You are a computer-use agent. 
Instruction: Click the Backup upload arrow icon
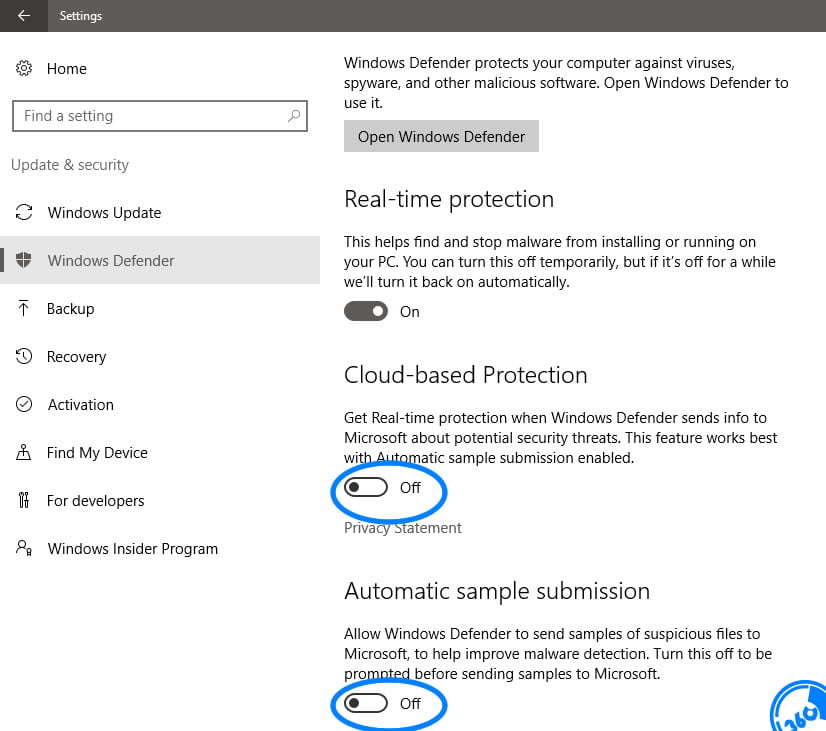(24, 308)
